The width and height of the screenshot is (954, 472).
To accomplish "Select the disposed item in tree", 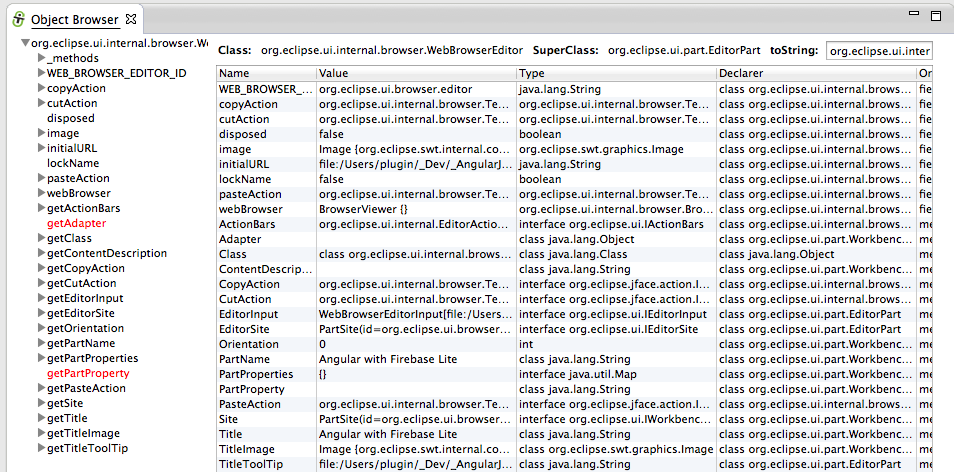I will click(70, 118).
